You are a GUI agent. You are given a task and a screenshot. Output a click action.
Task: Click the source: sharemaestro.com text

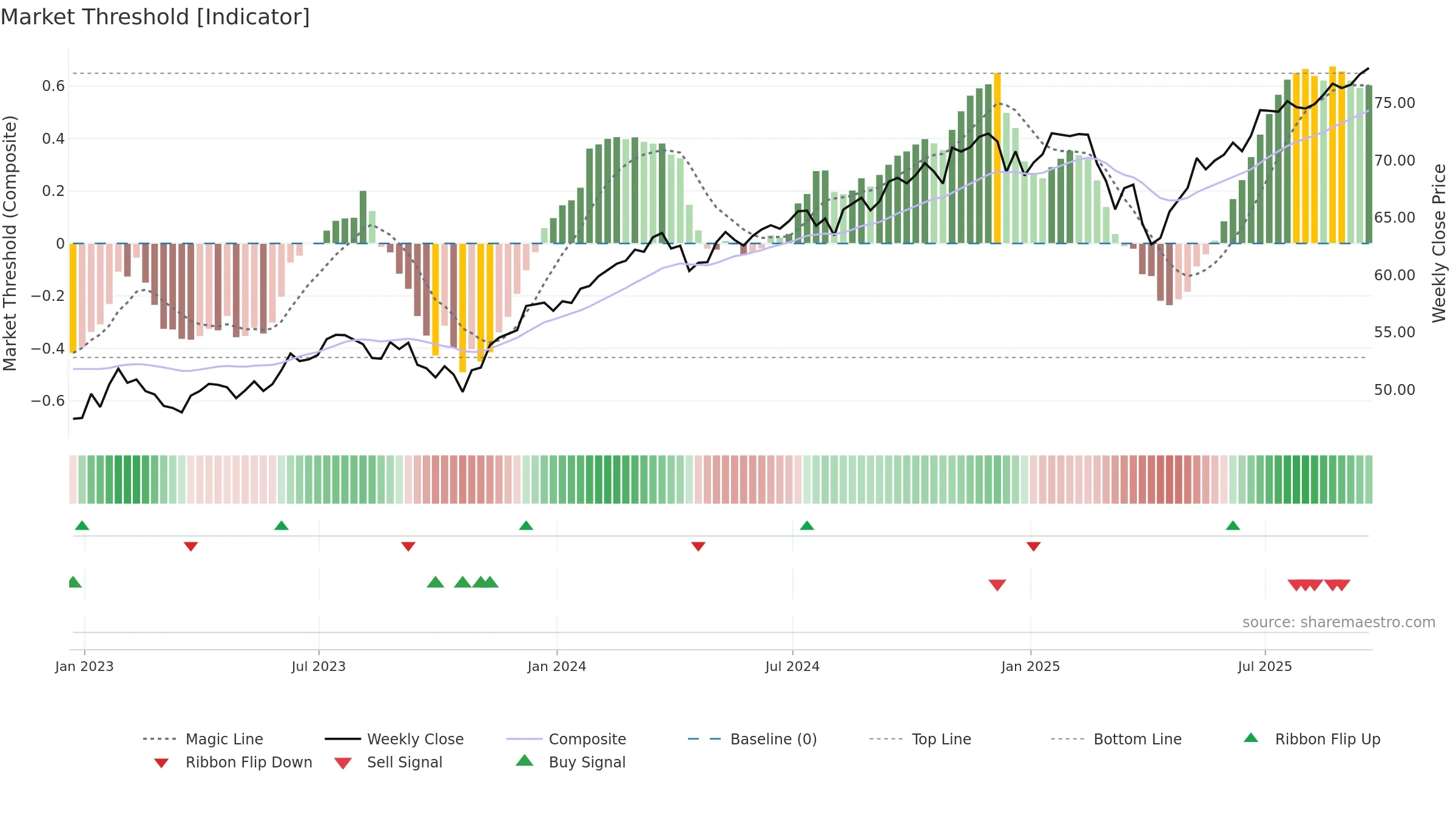(1338, 622)
